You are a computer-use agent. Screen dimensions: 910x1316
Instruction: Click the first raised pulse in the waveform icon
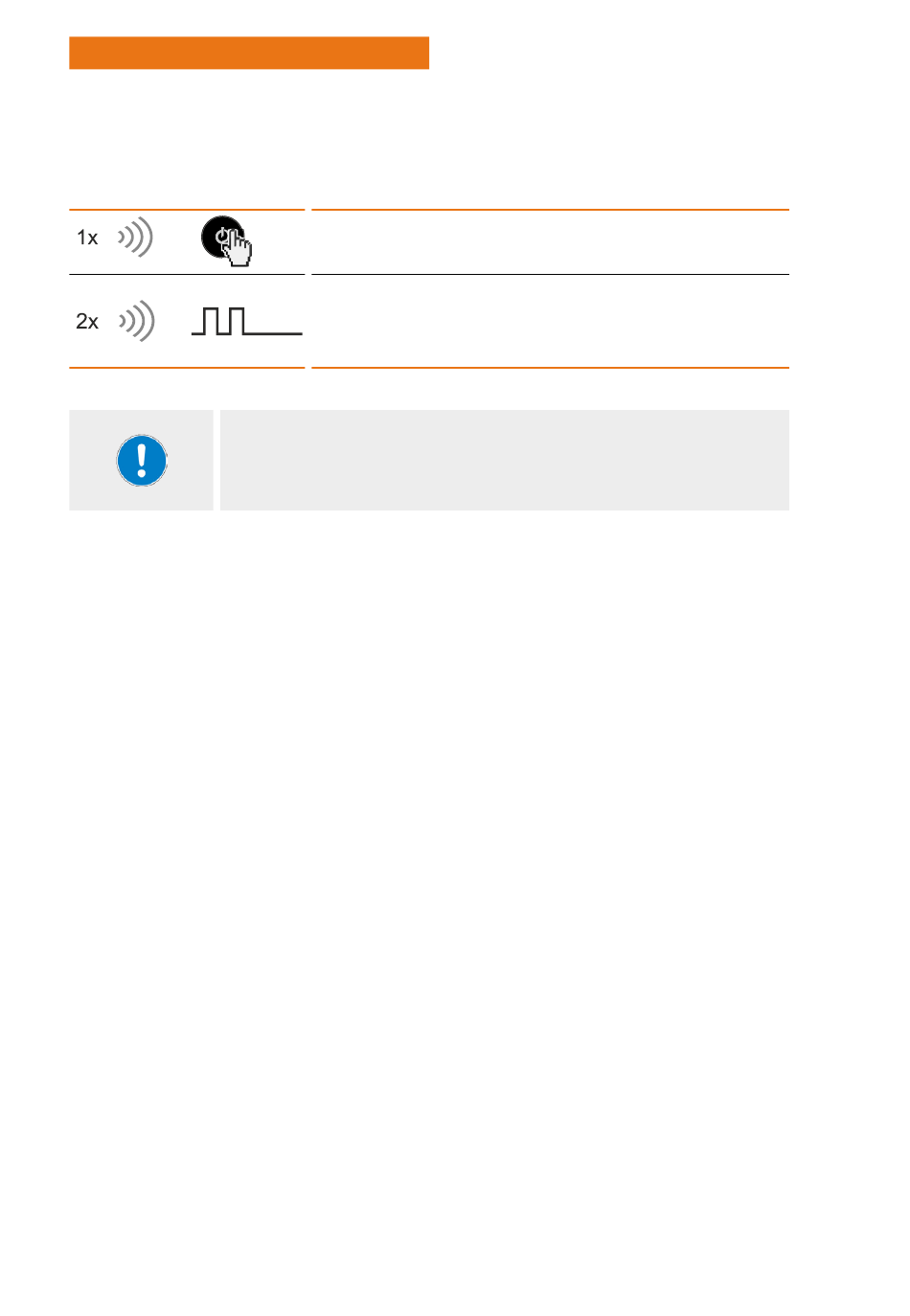(210, 322)
